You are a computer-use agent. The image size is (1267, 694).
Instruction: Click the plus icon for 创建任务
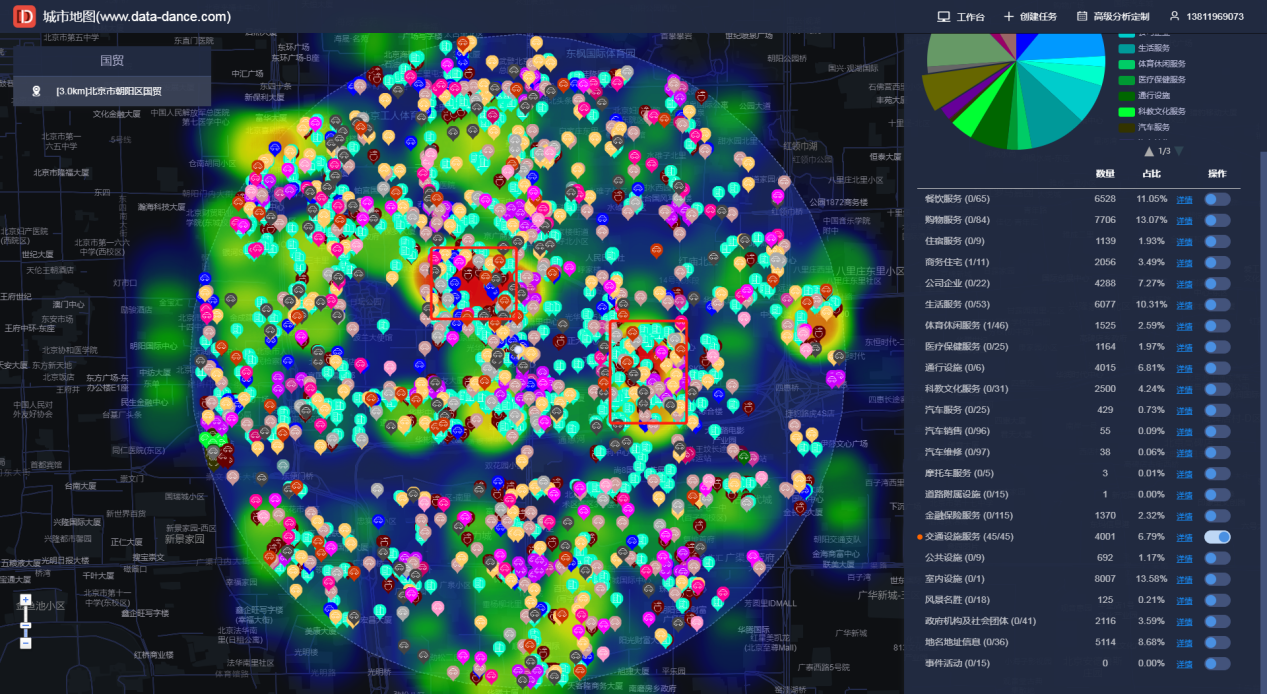[1009, 17]
